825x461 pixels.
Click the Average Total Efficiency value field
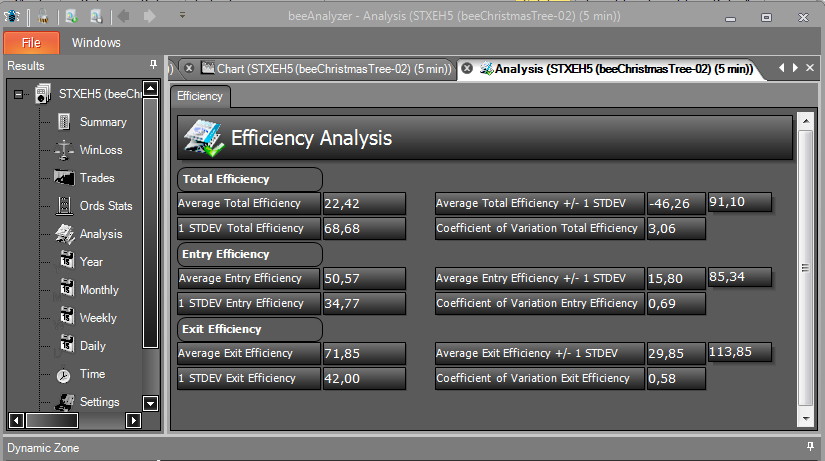[x=364, y=204]
